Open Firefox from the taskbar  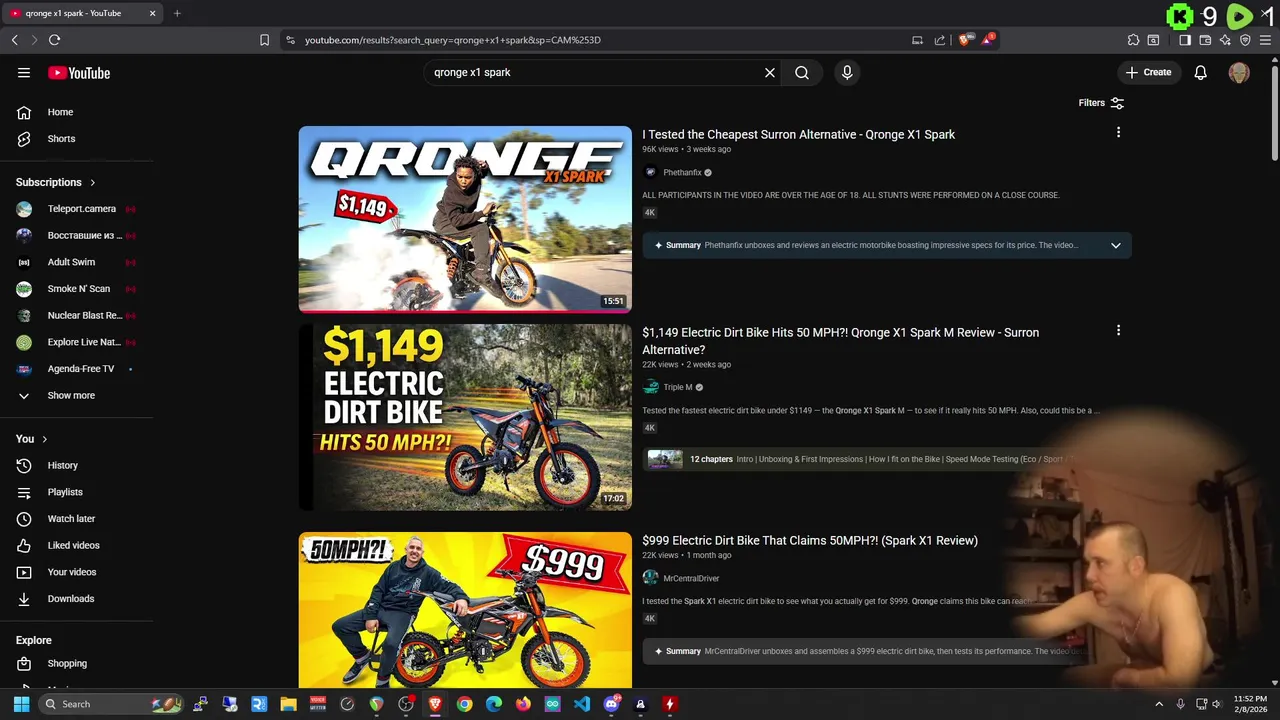point(523,704)
